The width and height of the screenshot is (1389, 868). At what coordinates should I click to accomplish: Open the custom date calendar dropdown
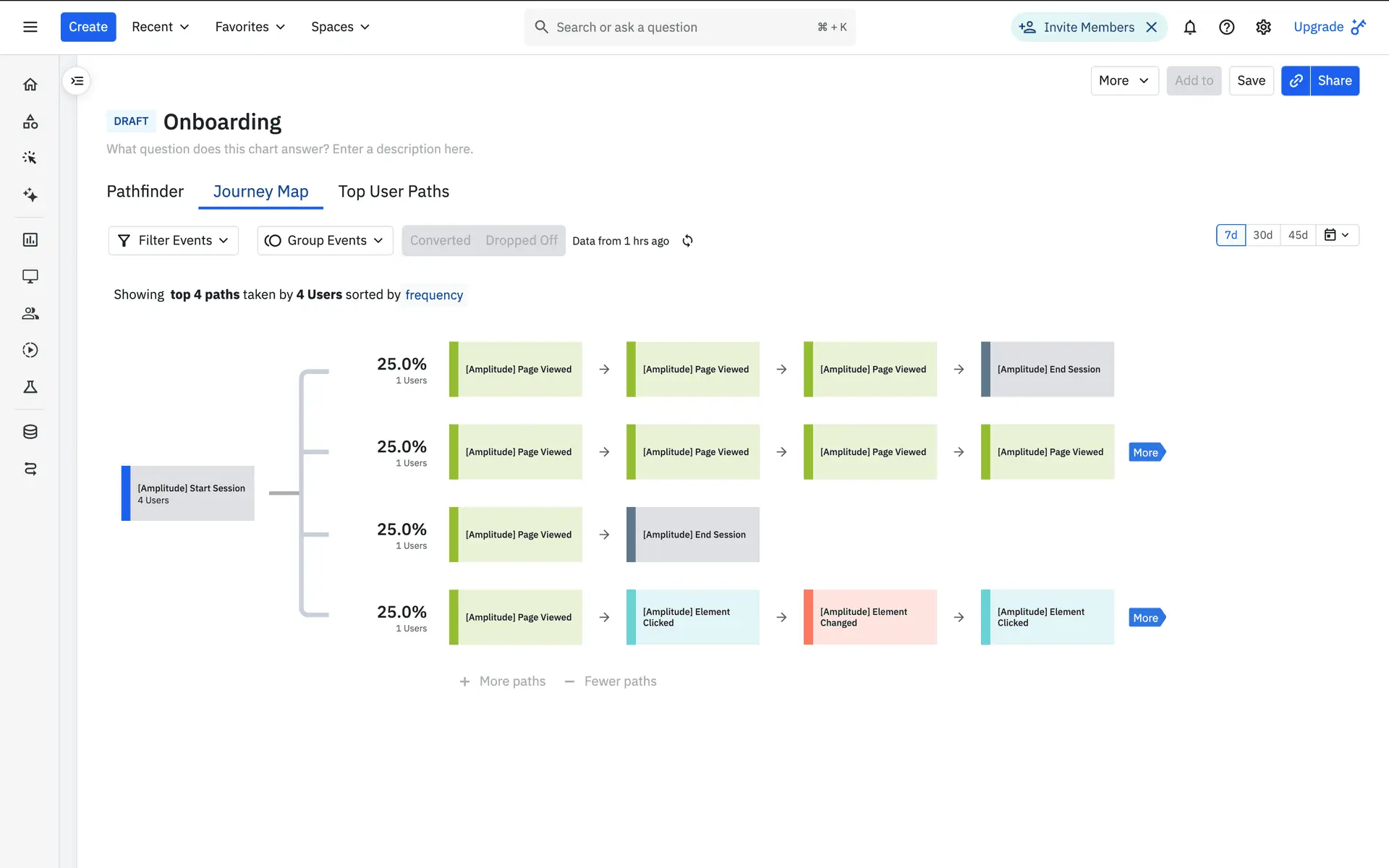click(1337, 235)
